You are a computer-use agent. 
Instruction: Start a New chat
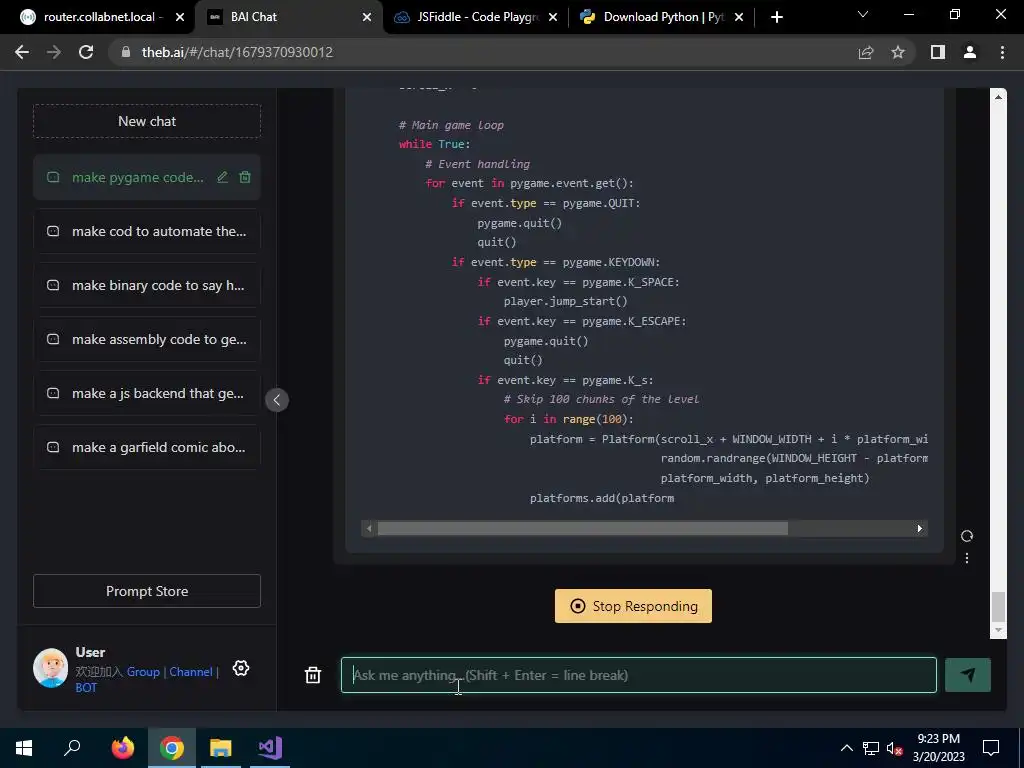147,121
